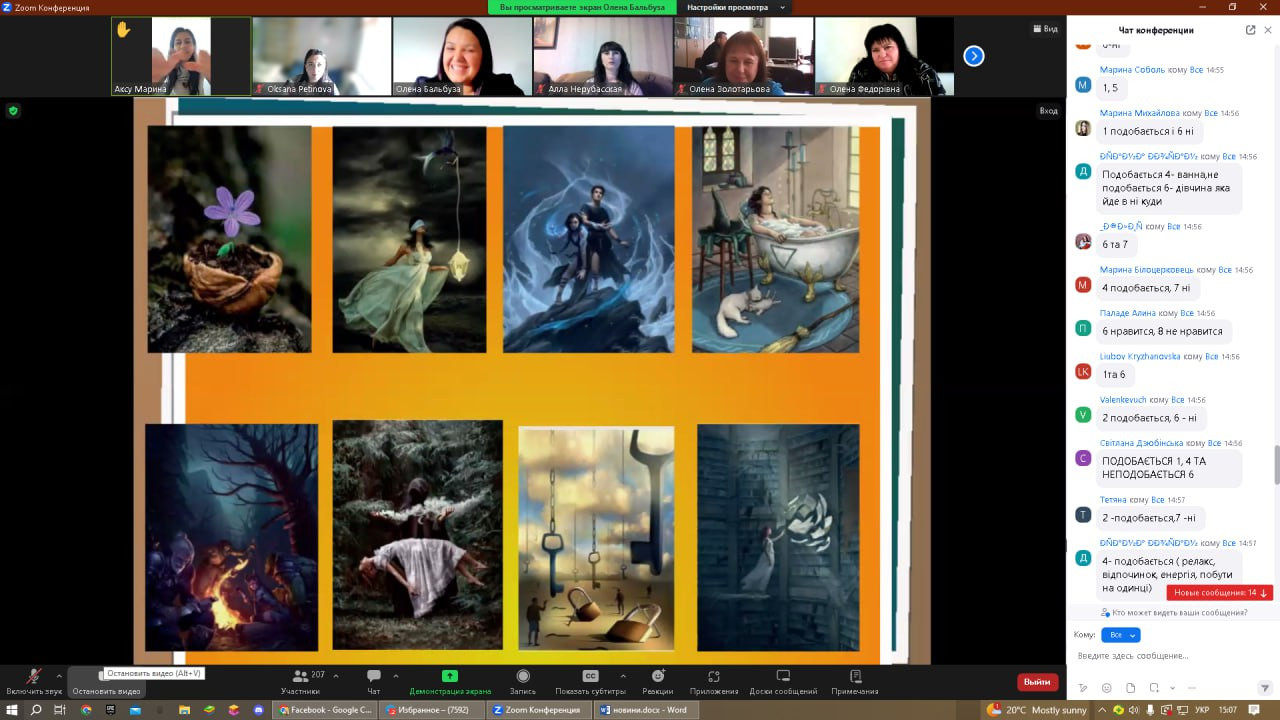1280x720 pixels.
Task: Expand subtitle options arrow
Action: coord(623,676)
